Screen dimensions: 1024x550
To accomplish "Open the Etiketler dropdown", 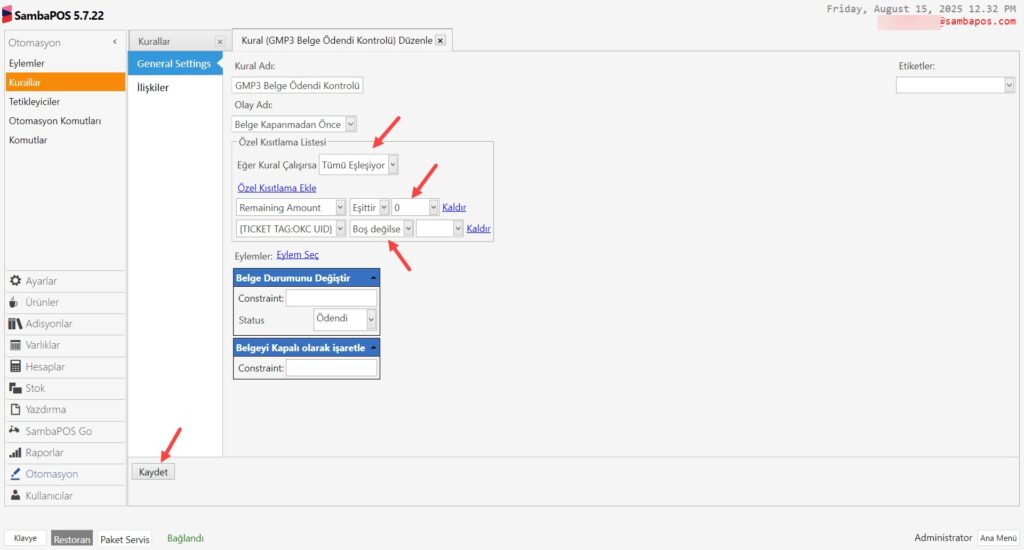I will pyautogui.click(x=1009, y=85).
